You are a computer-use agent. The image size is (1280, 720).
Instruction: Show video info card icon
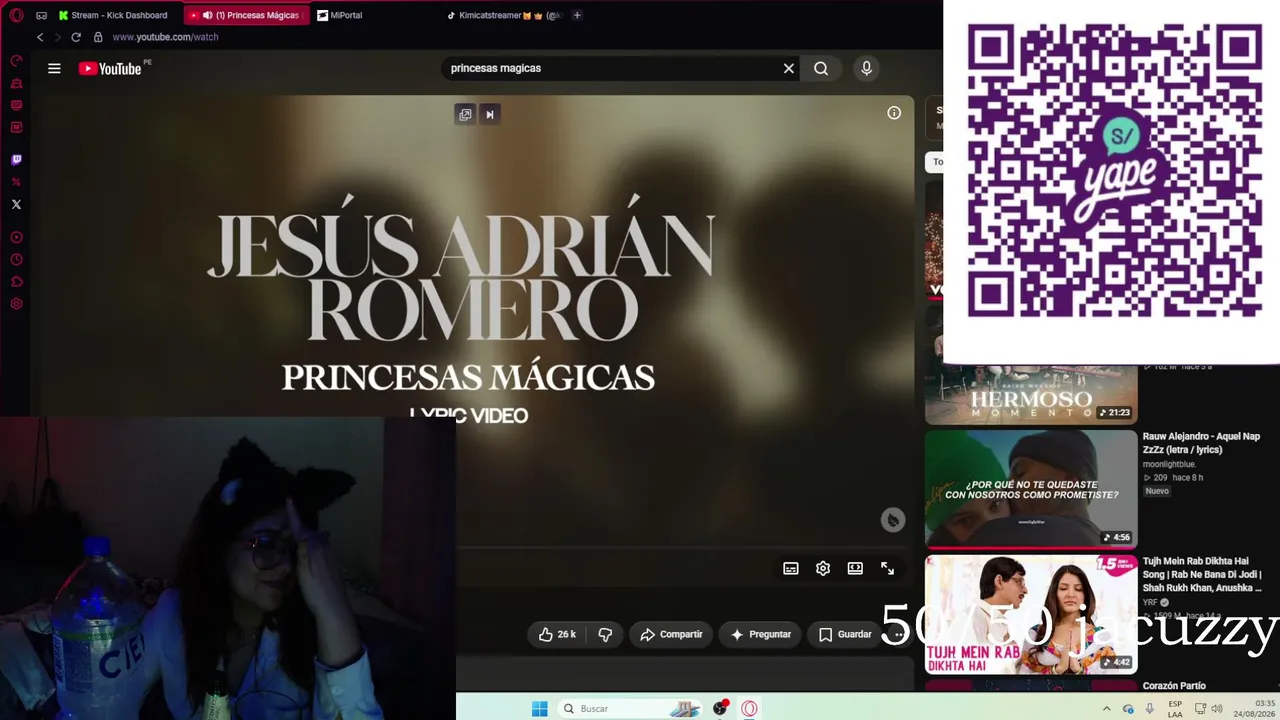click(x=894, y=113)
